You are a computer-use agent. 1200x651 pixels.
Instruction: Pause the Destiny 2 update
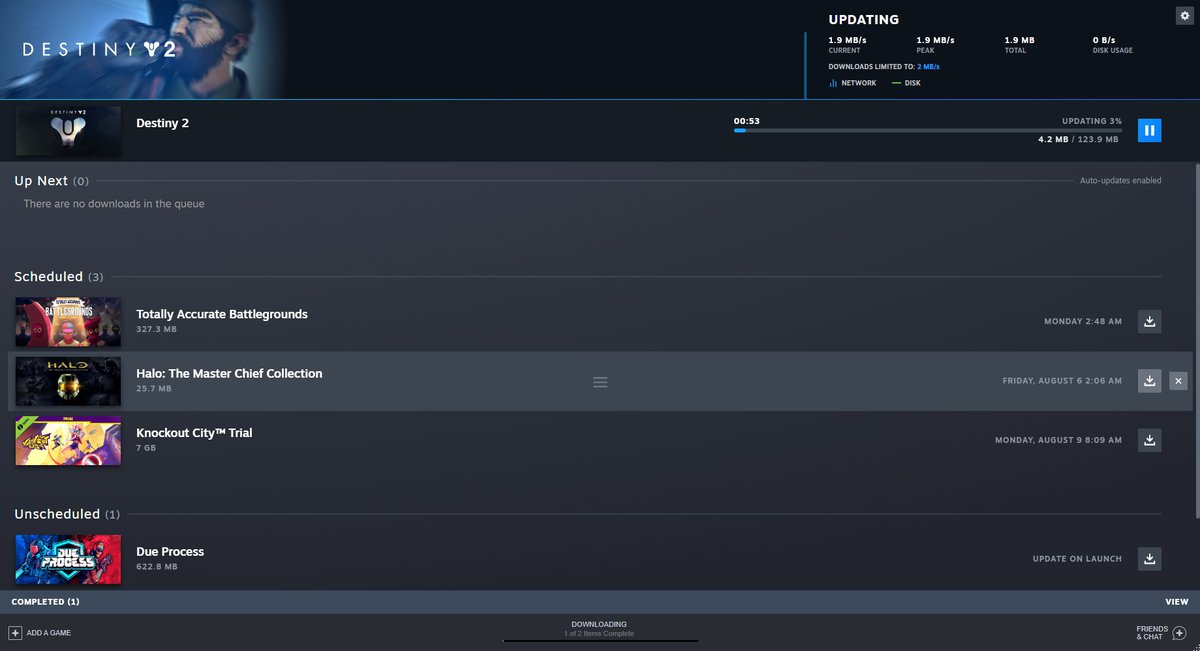(1149, 130)
